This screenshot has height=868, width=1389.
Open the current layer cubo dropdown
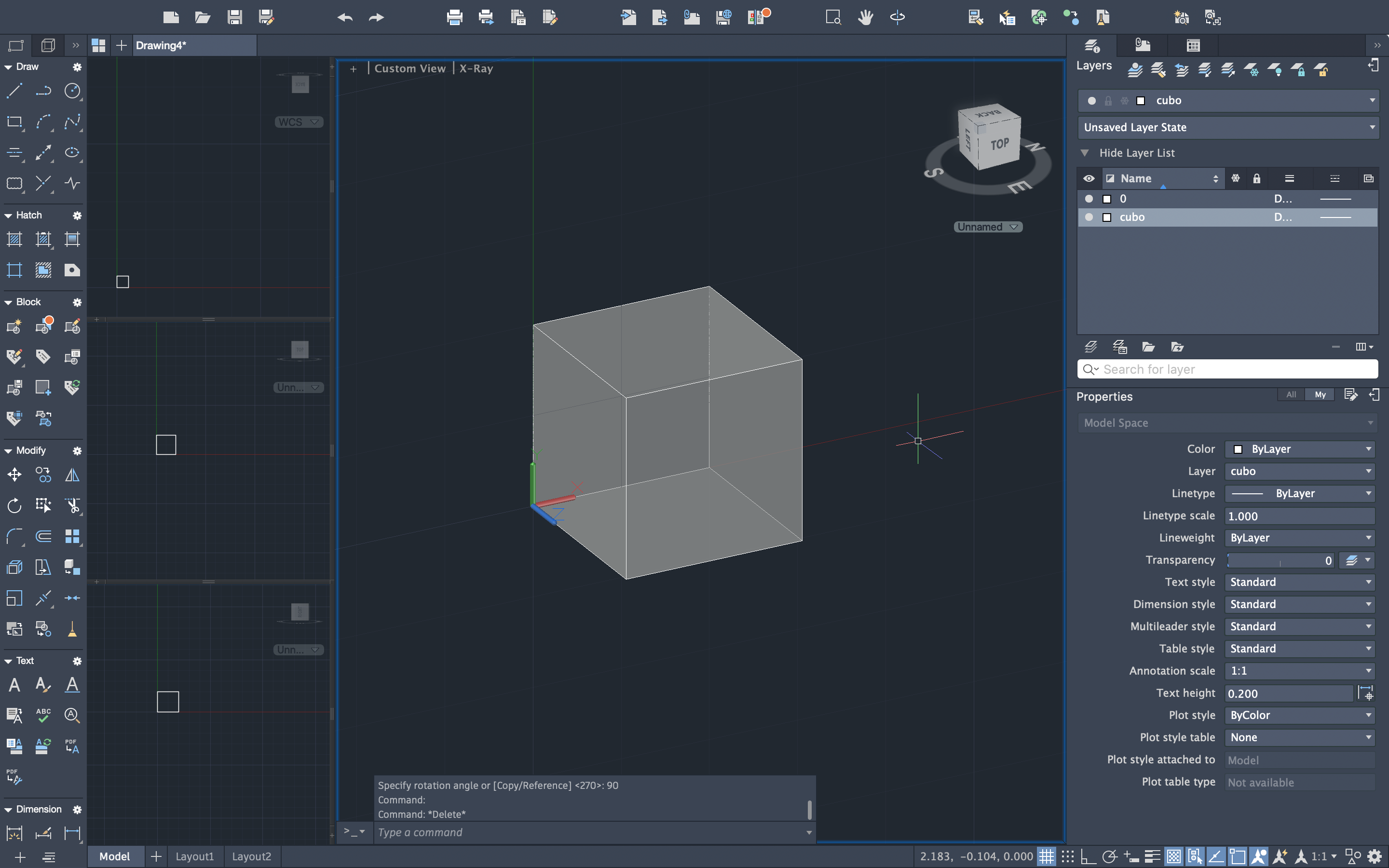pos(1228,100)
